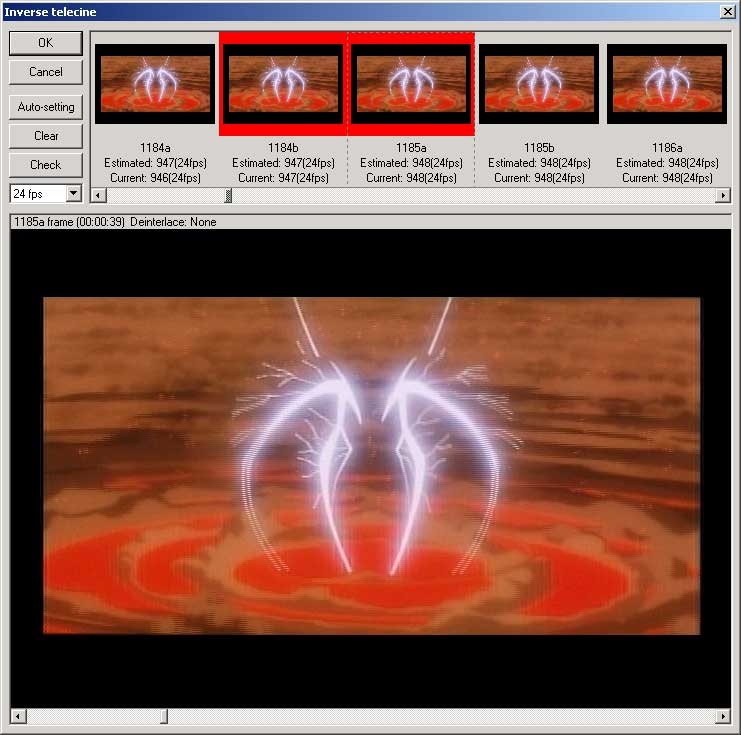The height and width of the screenshot is (735, 741).
Task: Click the 'Inverse telecine' title bar text
Action: coord(50,12)
